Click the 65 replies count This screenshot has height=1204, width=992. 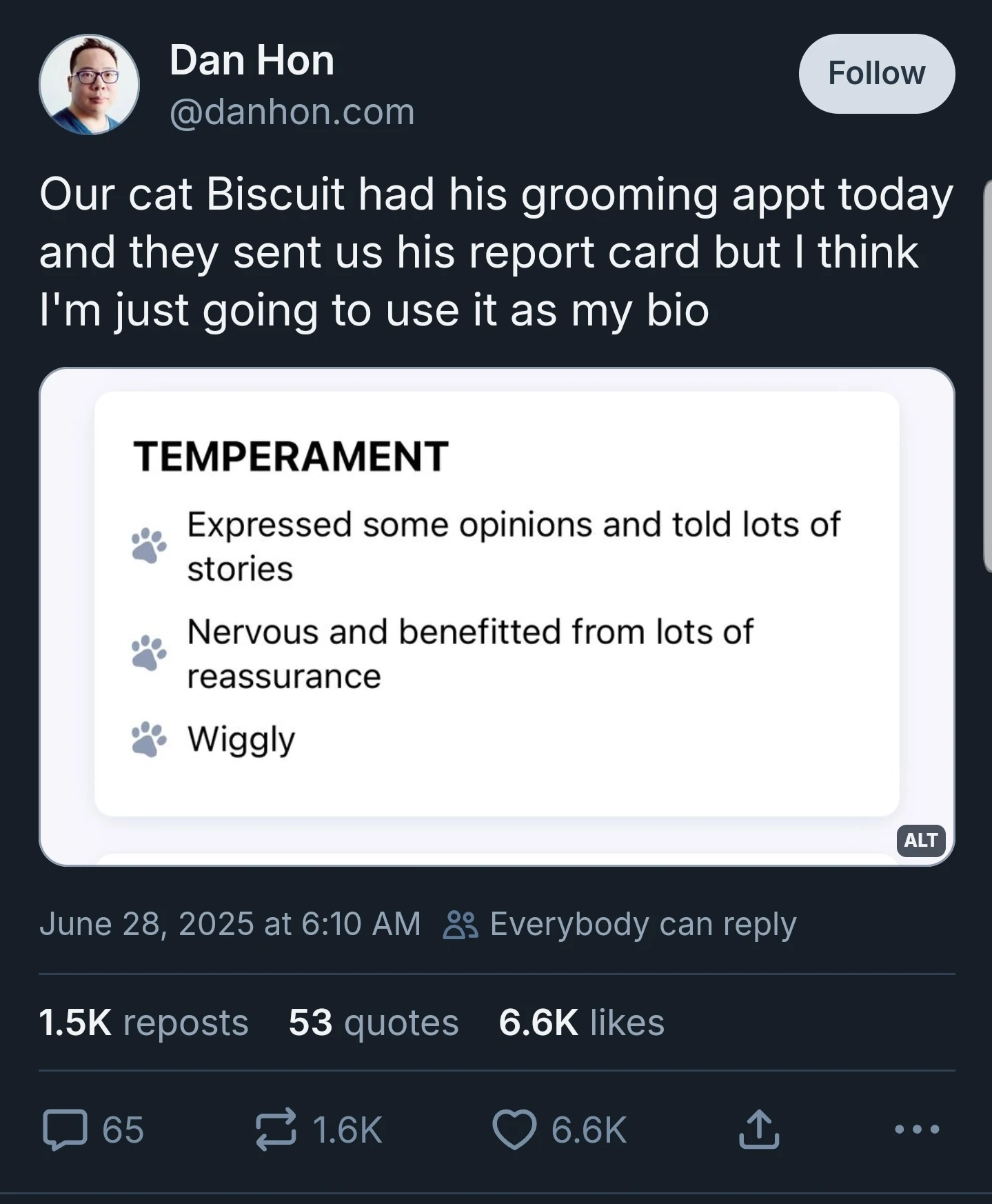tap(123, 1130)
